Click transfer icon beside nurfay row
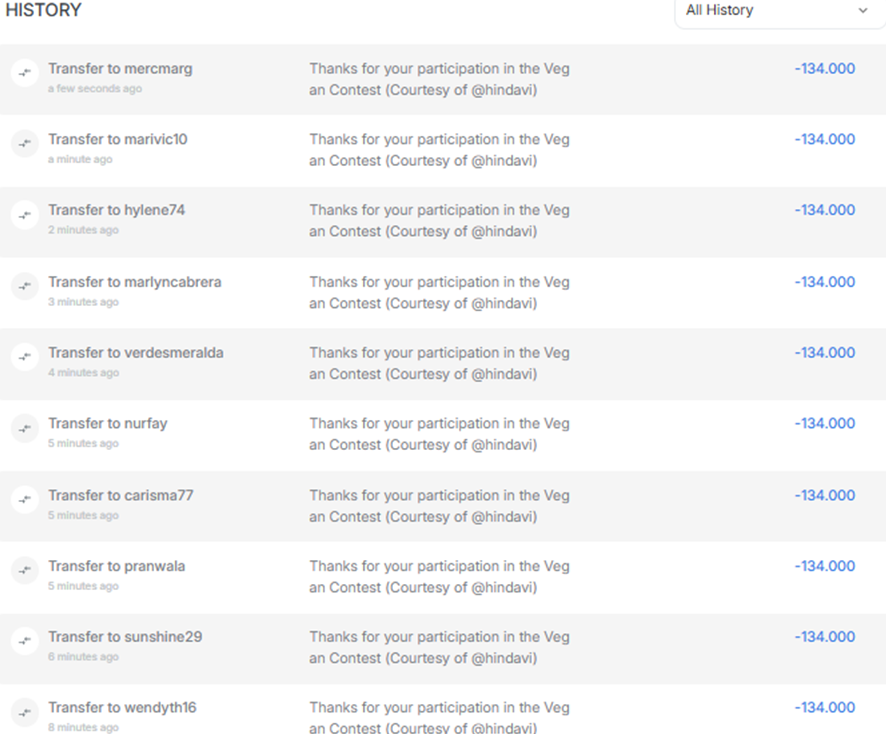The height and width of the screenshot is (734, 886). point(25,428)
